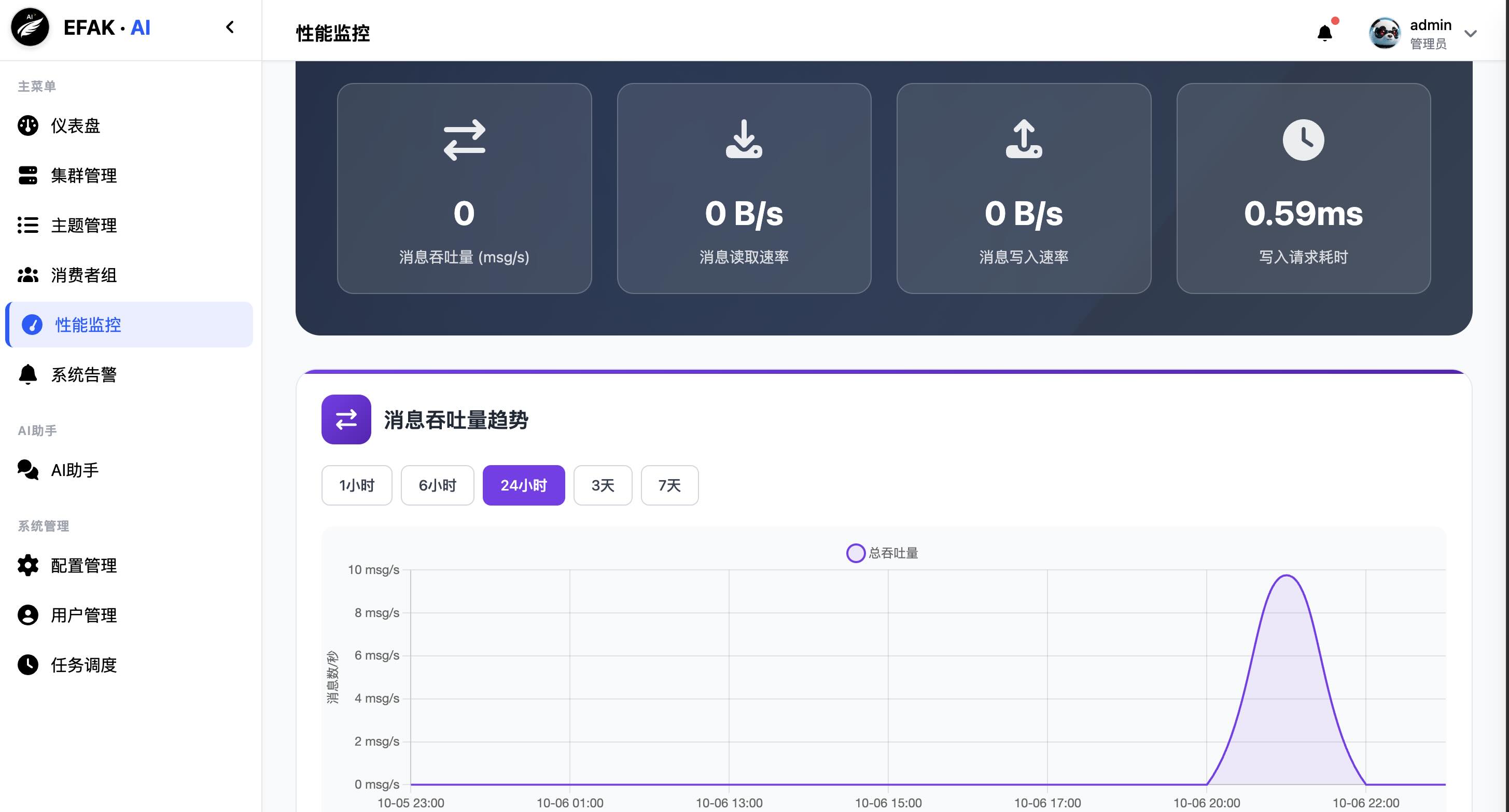
Task: Open 仪表盘 dashboard menu item
Action: coord(75,125)
